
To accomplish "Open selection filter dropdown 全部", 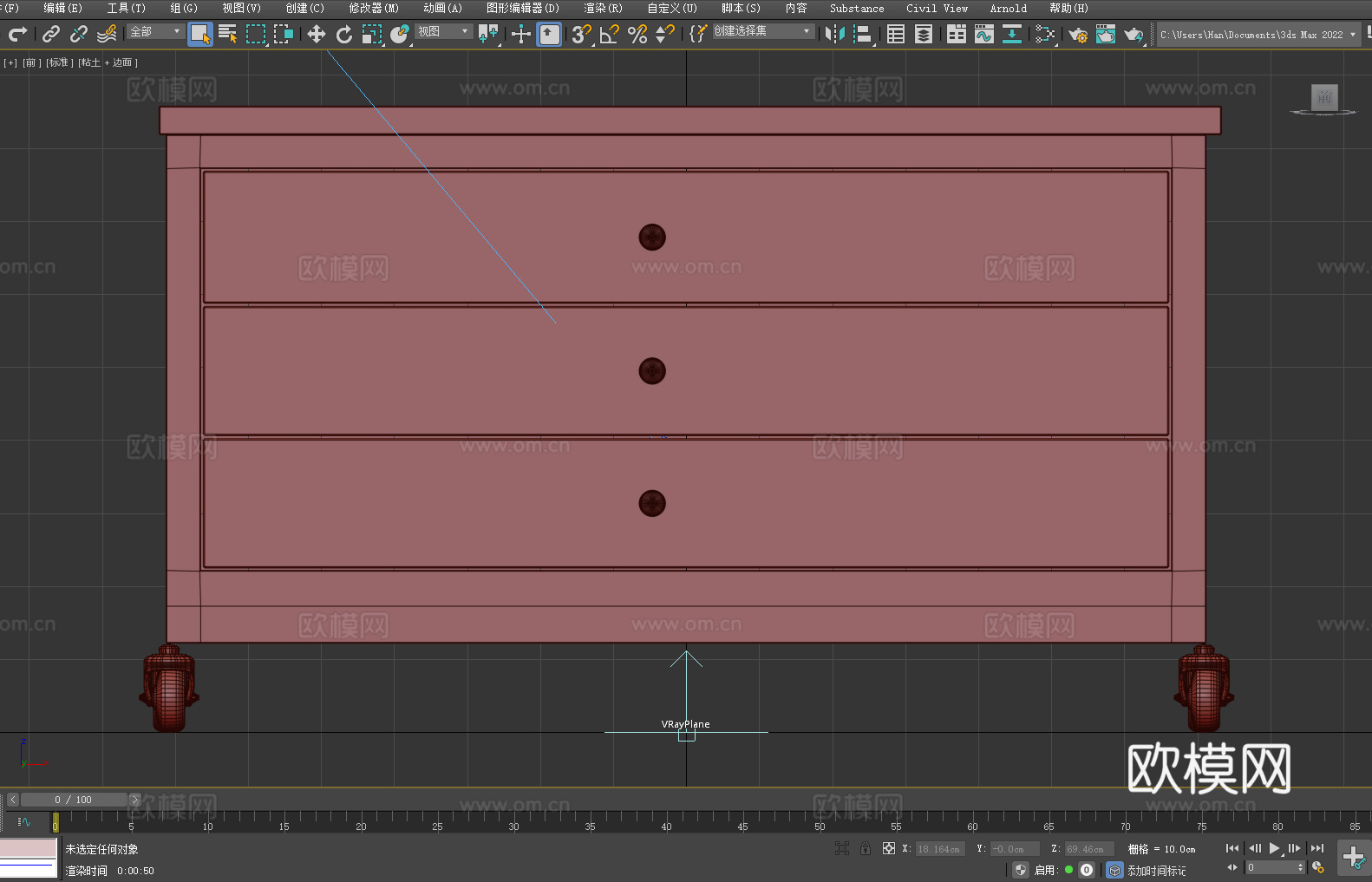I will (x=155, y=31).
